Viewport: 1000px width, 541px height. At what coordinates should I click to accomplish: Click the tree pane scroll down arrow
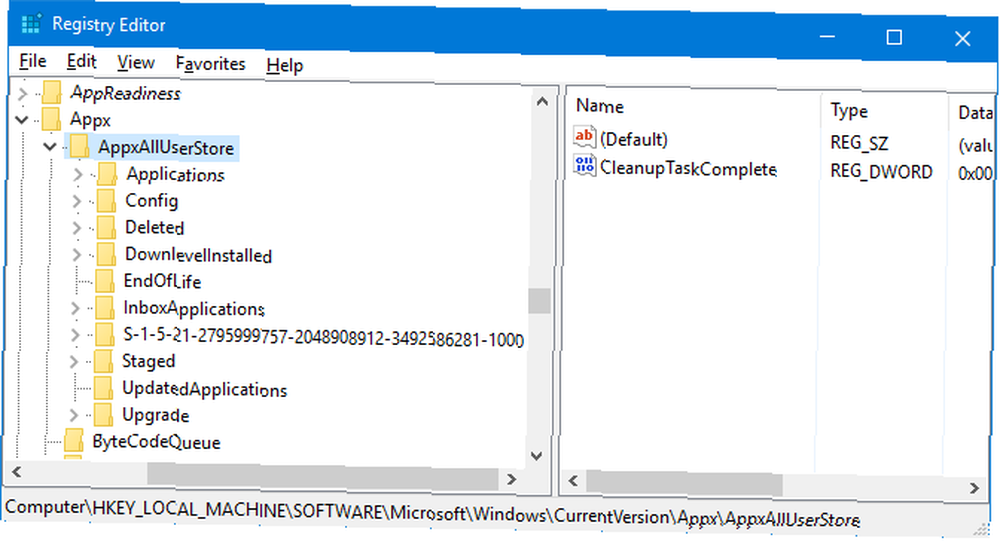[x=536, y=456]
